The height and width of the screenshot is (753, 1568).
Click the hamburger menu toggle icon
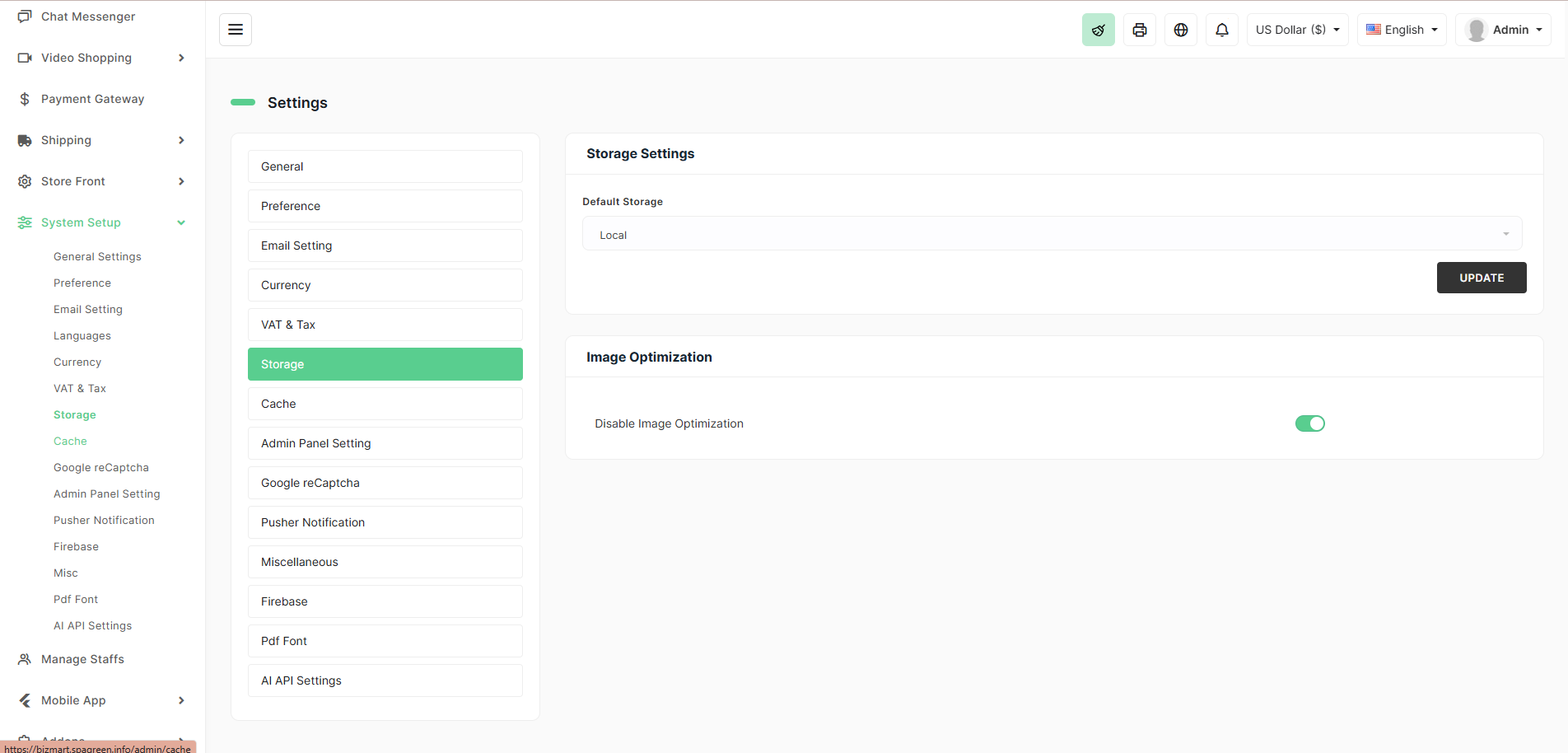236,30
